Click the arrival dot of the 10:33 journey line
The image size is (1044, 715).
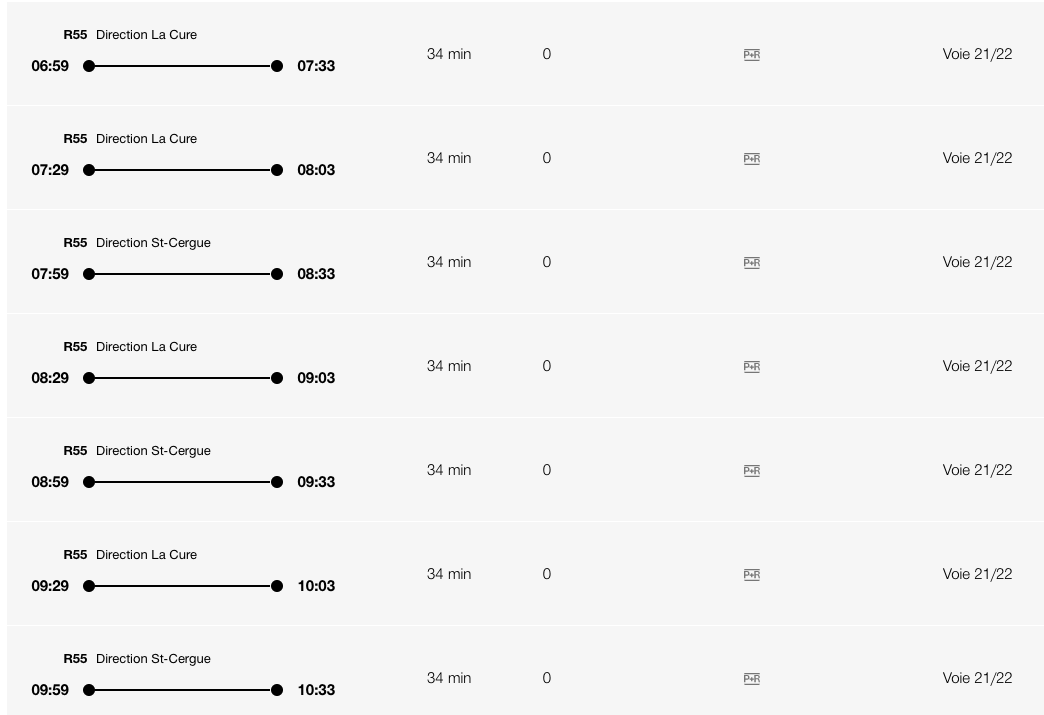coord(277,690)
